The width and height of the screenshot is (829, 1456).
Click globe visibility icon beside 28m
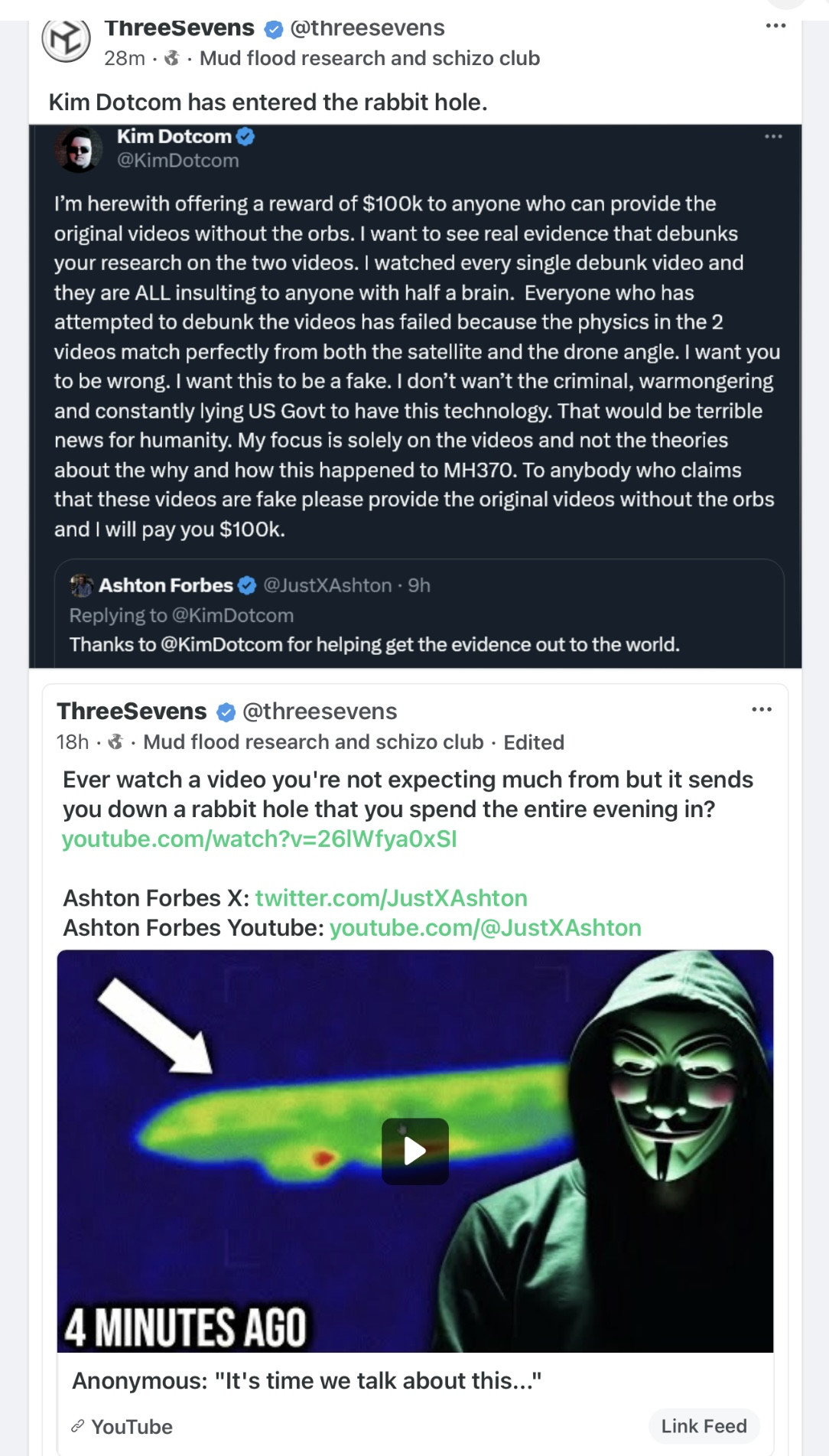(172, 58)
